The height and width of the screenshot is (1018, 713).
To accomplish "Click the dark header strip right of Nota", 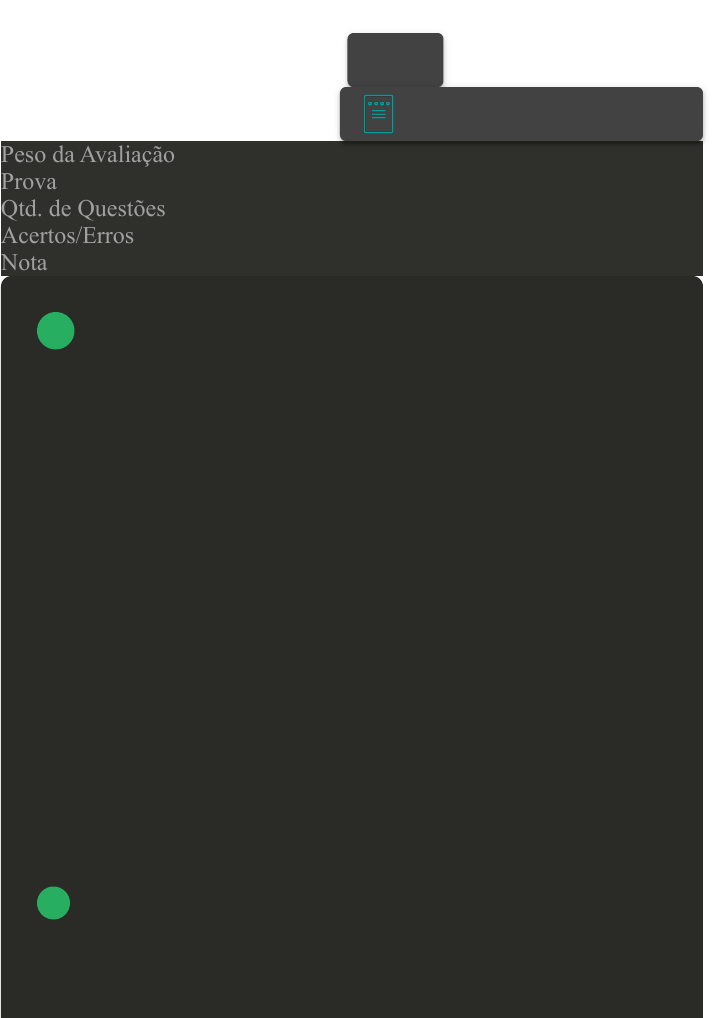I will [375, 263].
